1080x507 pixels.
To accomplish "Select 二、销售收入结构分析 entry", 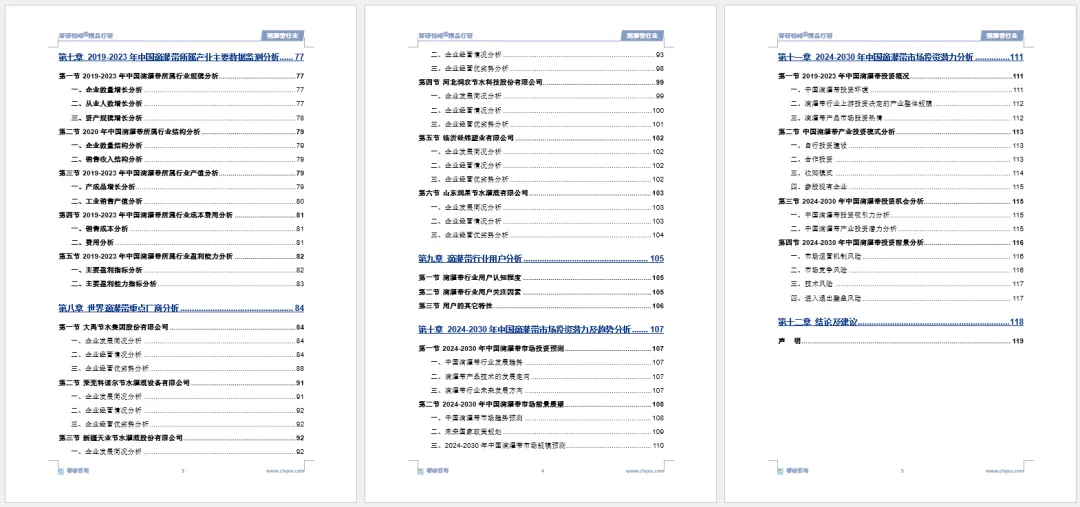I will point(187,159).
